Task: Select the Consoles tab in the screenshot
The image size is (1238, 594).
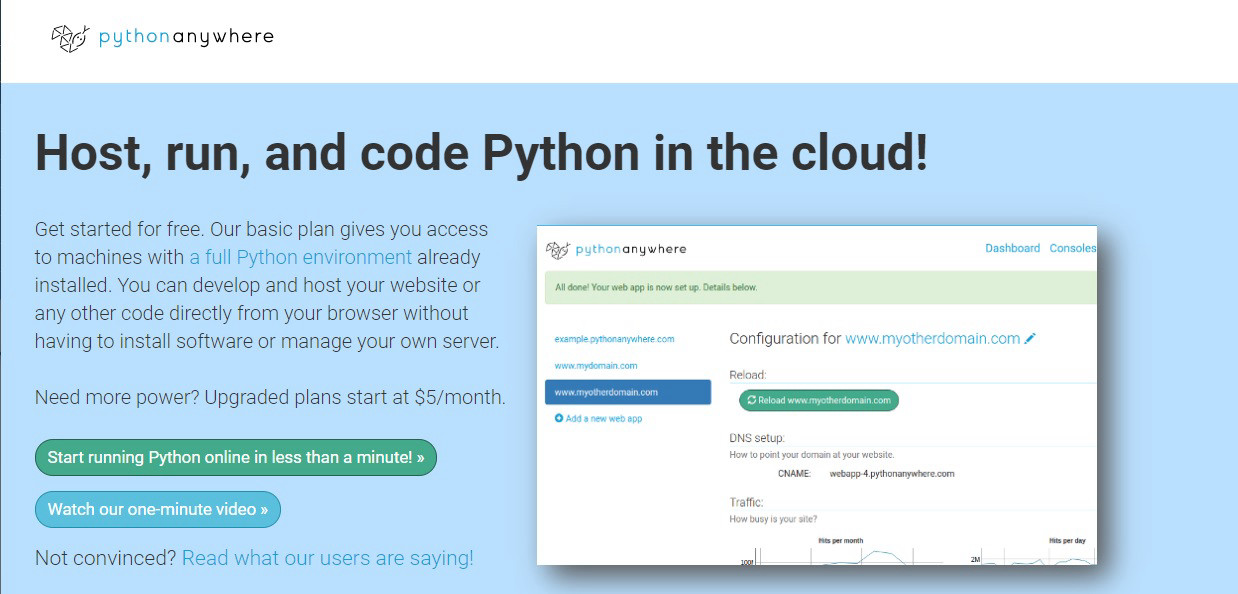Action: click(x=1072, y=248)
